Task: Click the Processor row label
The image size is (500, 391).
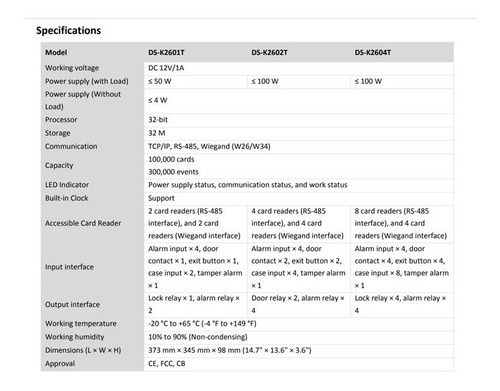Action: (61, 120)
